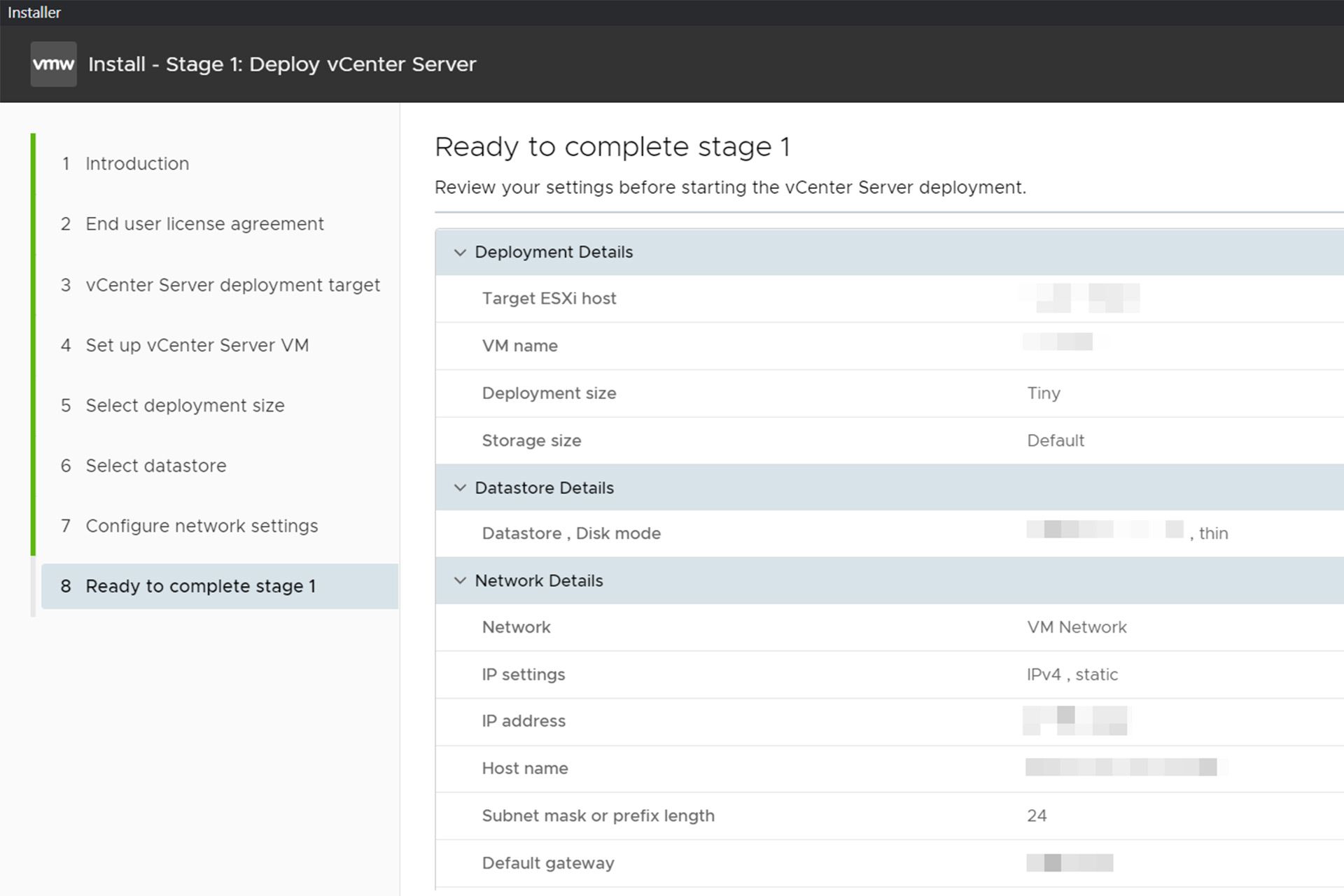The image size is (1344, 896).
Task: Click the Deployment size label
Action: pos(549,393)
